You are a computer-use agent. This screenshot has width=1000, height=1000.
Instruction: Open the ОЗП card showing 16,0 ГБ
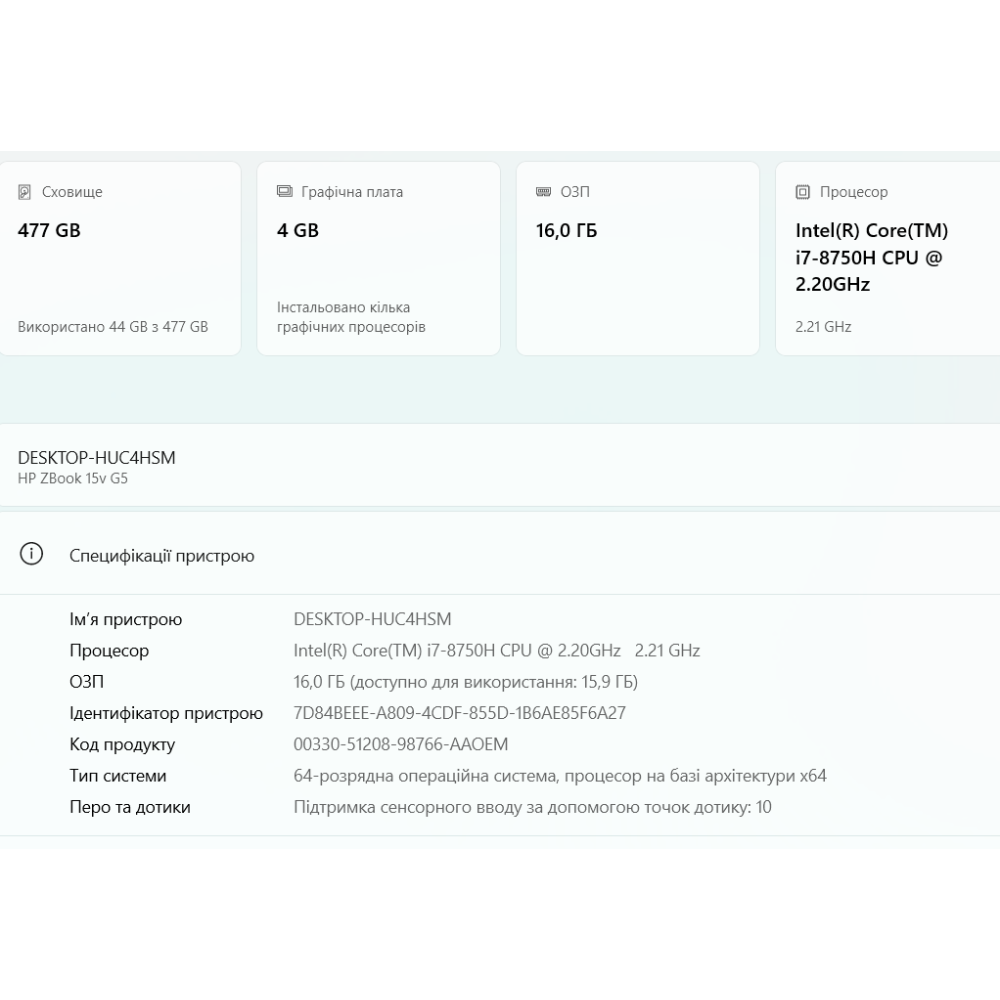coord(637,260)
